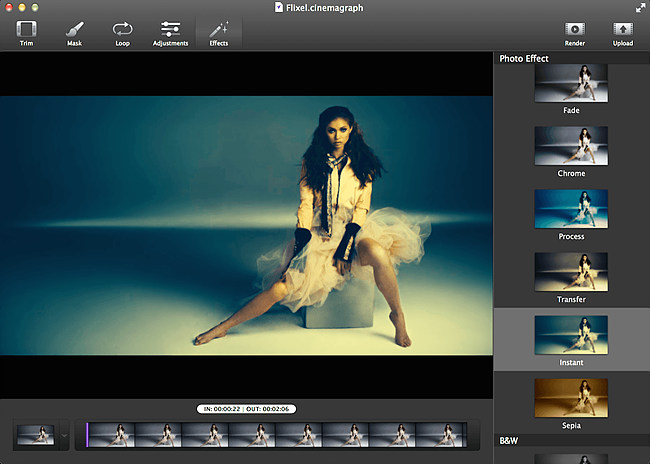Click the last frame in the timeline filmstrip

coord(441,435)
